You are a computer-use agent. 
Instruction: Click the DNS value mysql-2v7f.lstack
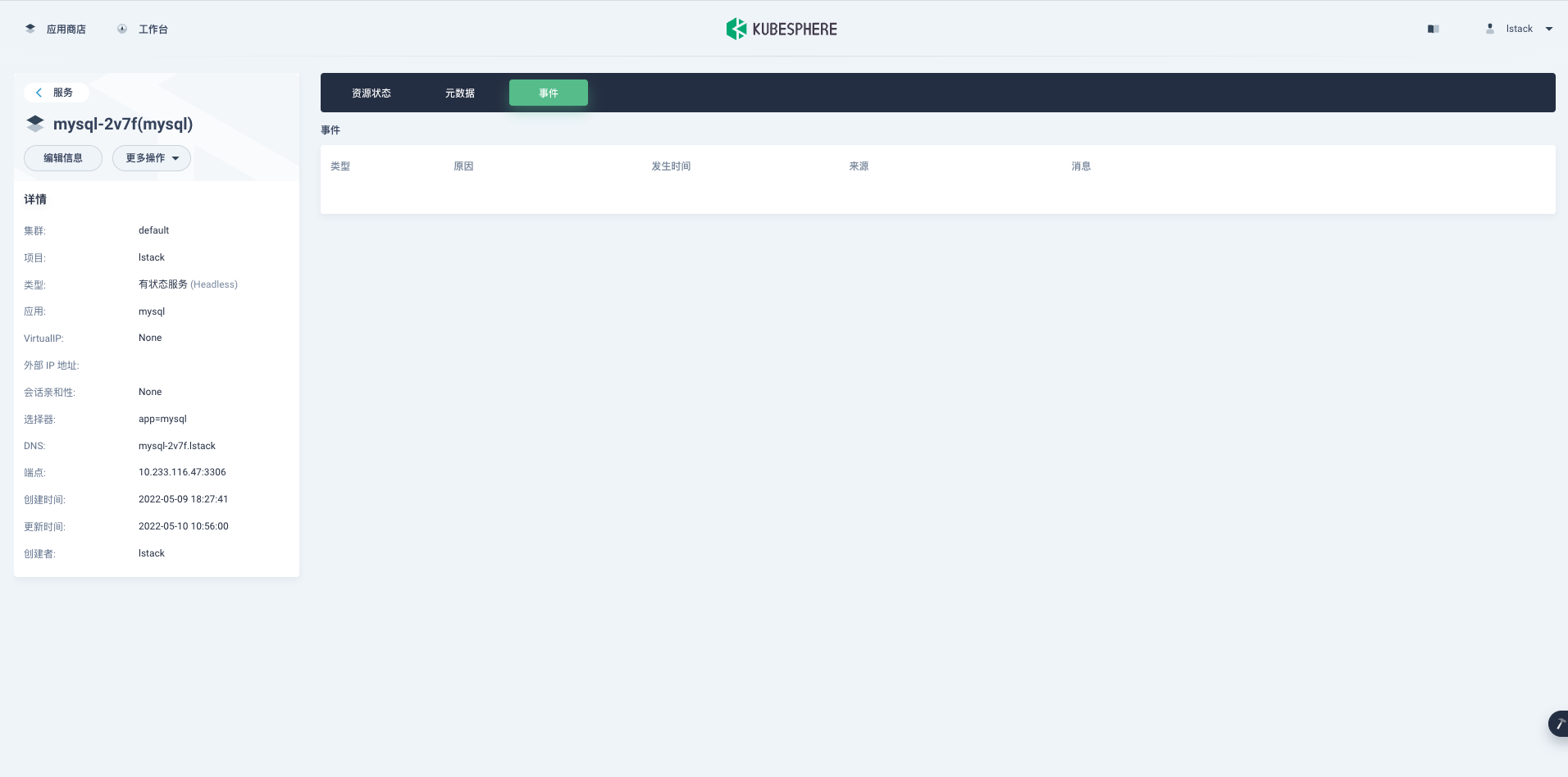tap(177, 446)
